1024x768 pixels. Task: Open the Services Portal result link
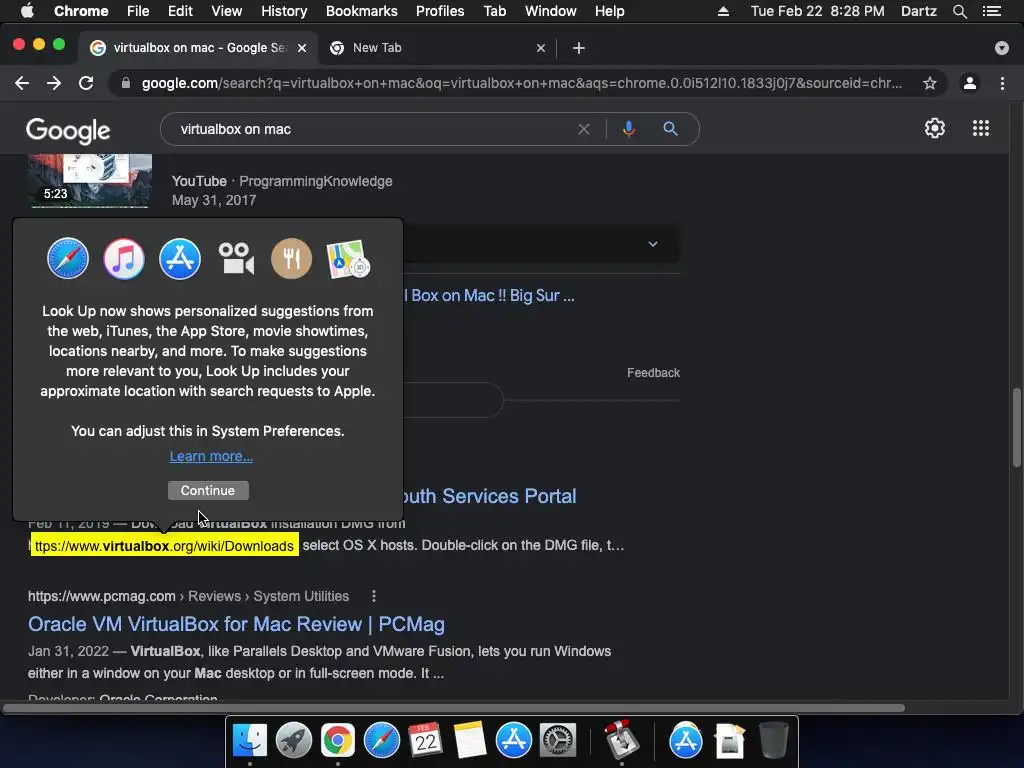(490, 496)
